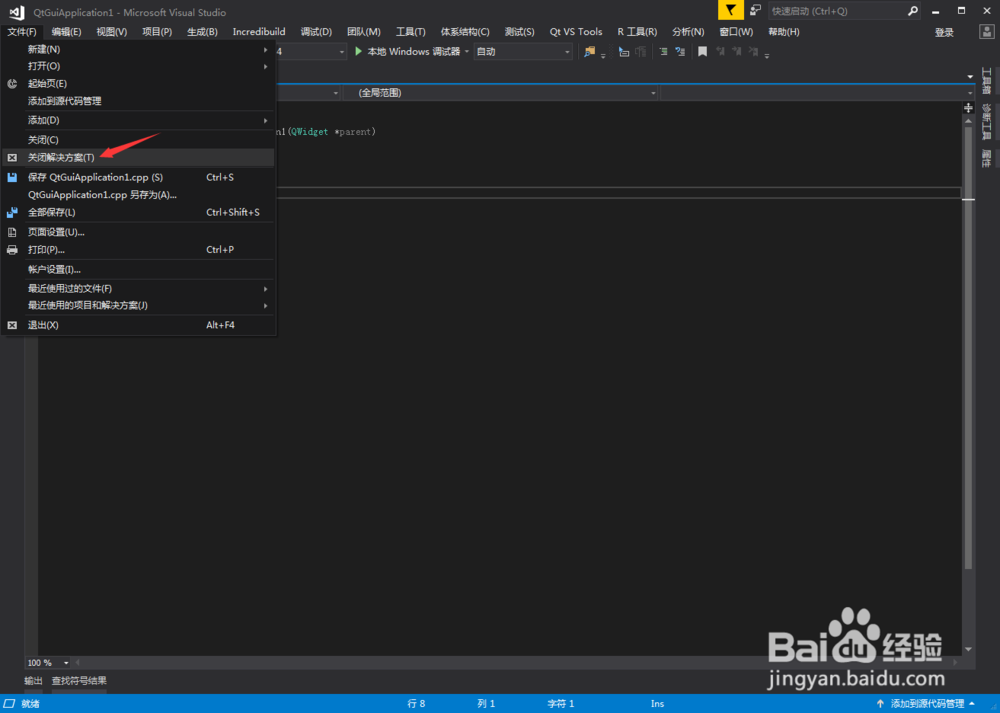Click the 页面设置 page icon
The image size is (1000, 713).
coord(12,232)
